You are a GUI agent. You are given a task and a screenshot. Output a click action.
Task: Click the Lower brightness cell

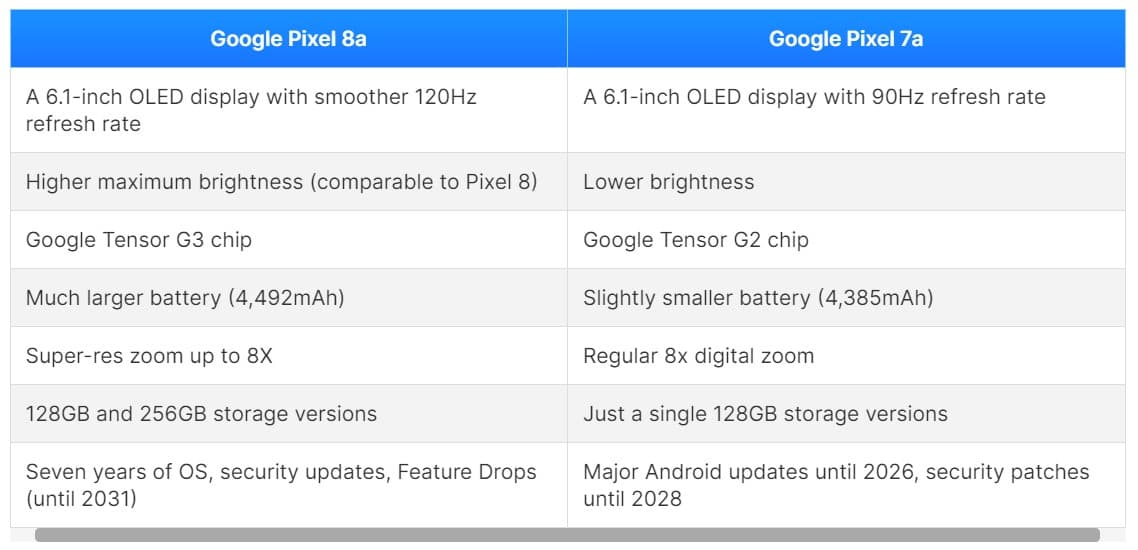click(668, 182)
